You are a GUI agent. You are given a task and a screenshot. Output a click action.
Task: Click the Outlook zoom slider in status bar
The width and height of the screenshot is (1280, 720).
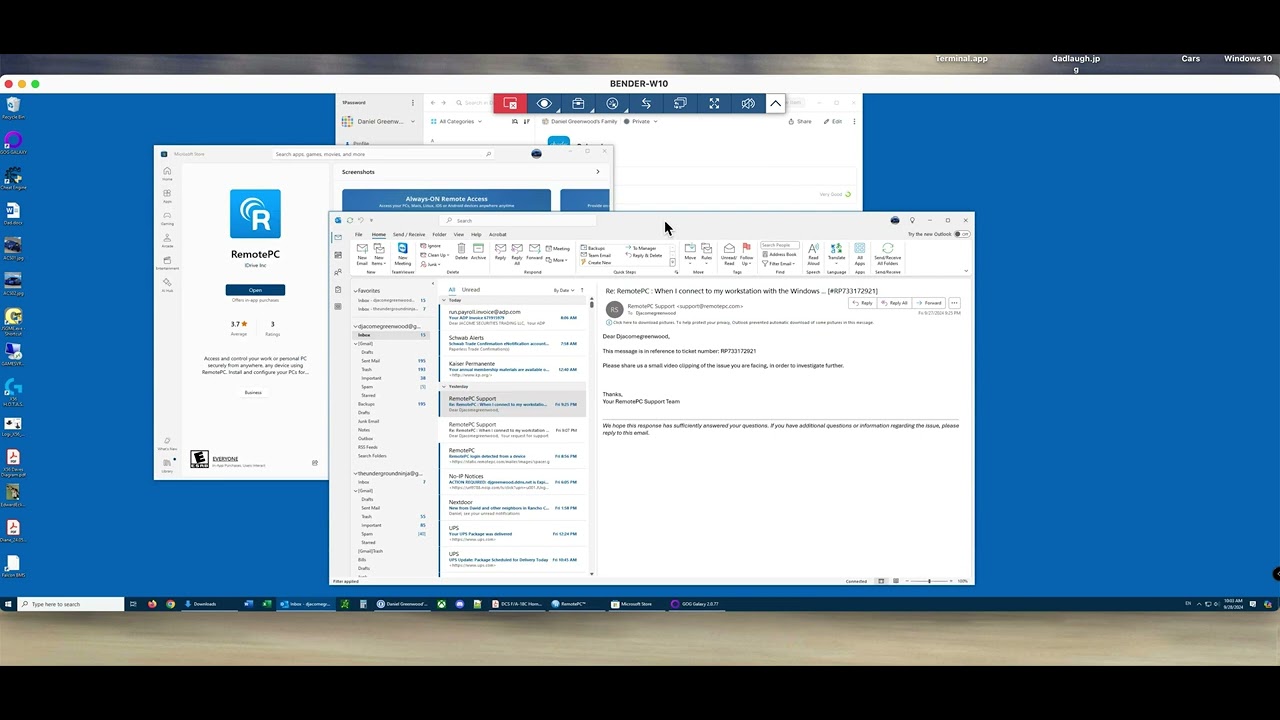click(x=929, y=581)
